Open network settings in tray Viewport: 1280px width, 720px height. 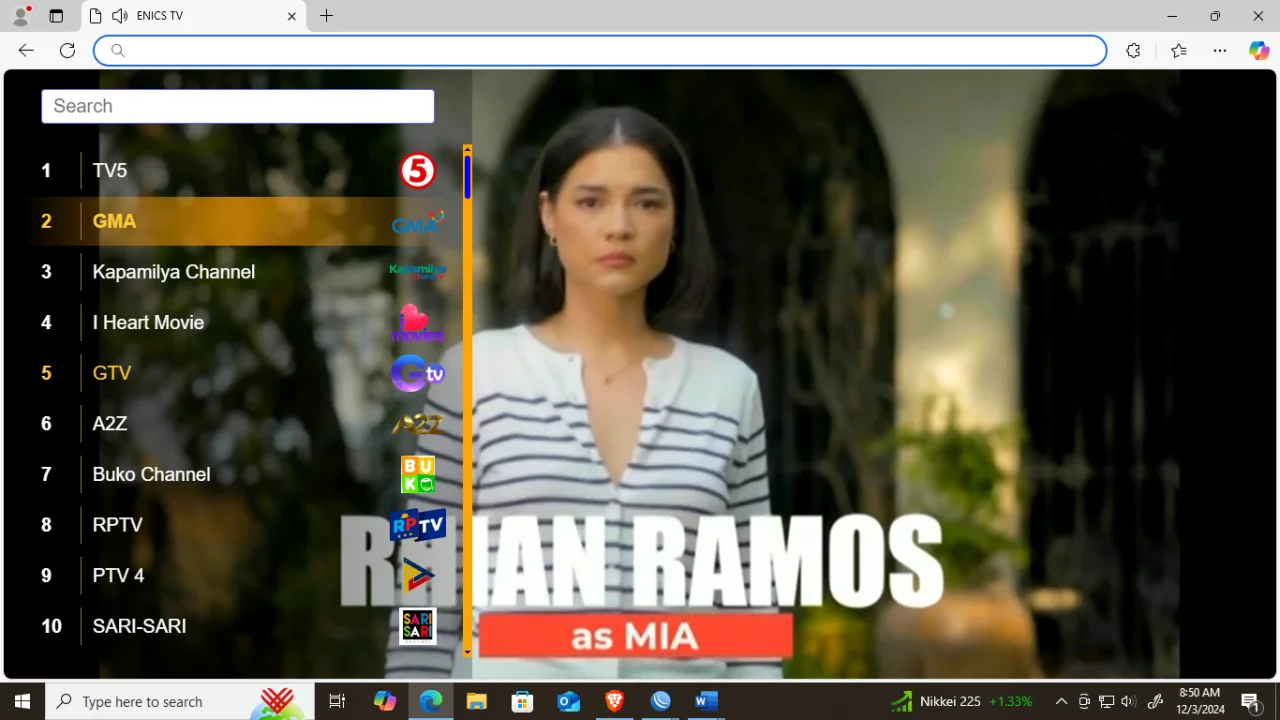(x=1106, y=701)
